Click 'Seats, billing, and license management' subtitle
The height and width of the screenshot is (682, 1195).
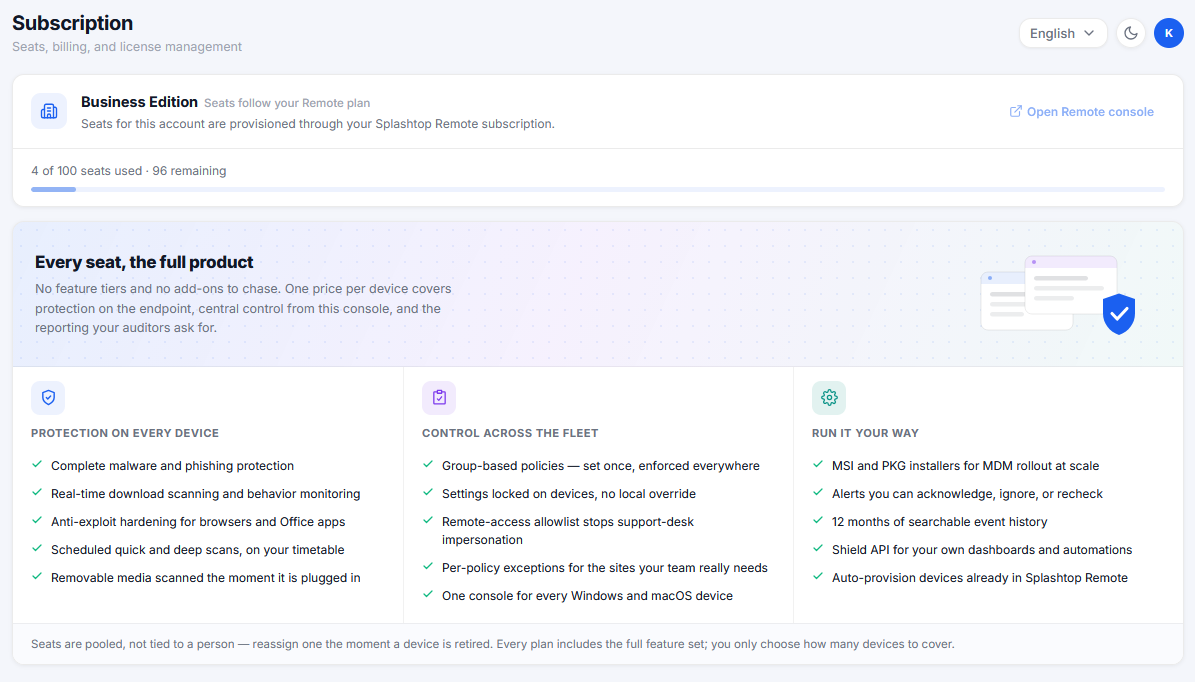pyautogui.click(x=127, y=46)
